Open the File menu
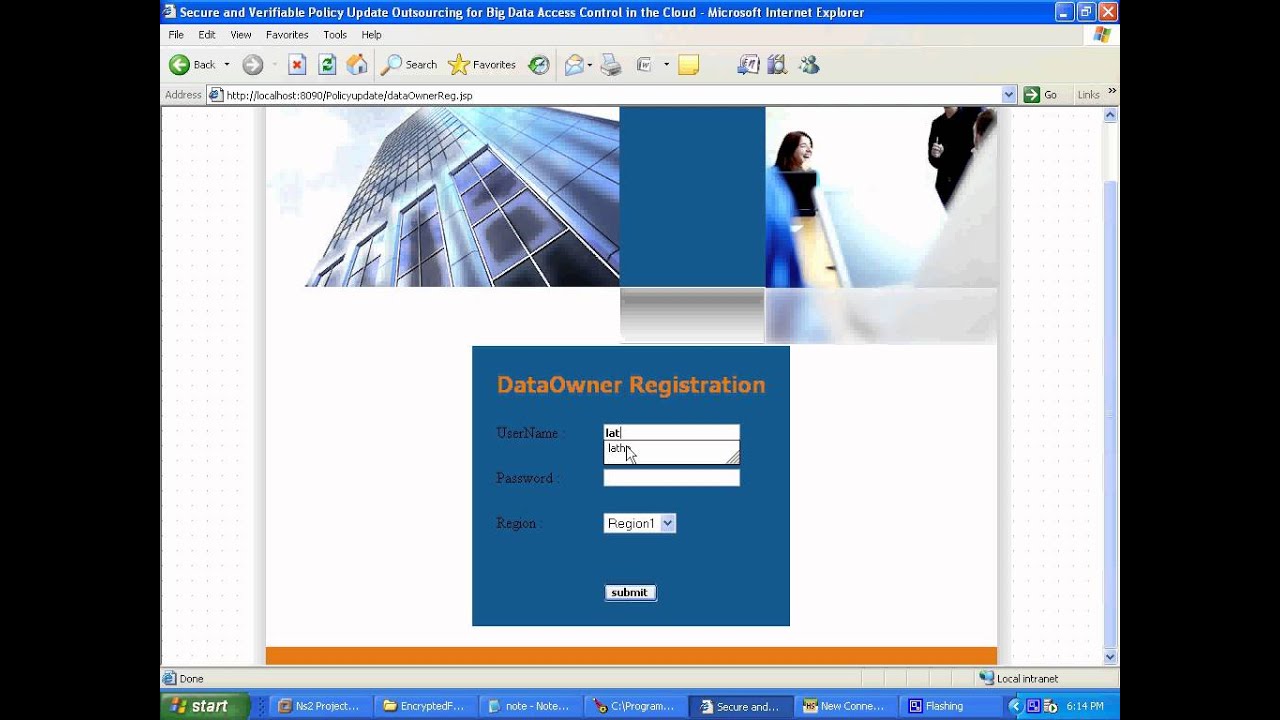The image size is (1280, 720). click(176, 34)
